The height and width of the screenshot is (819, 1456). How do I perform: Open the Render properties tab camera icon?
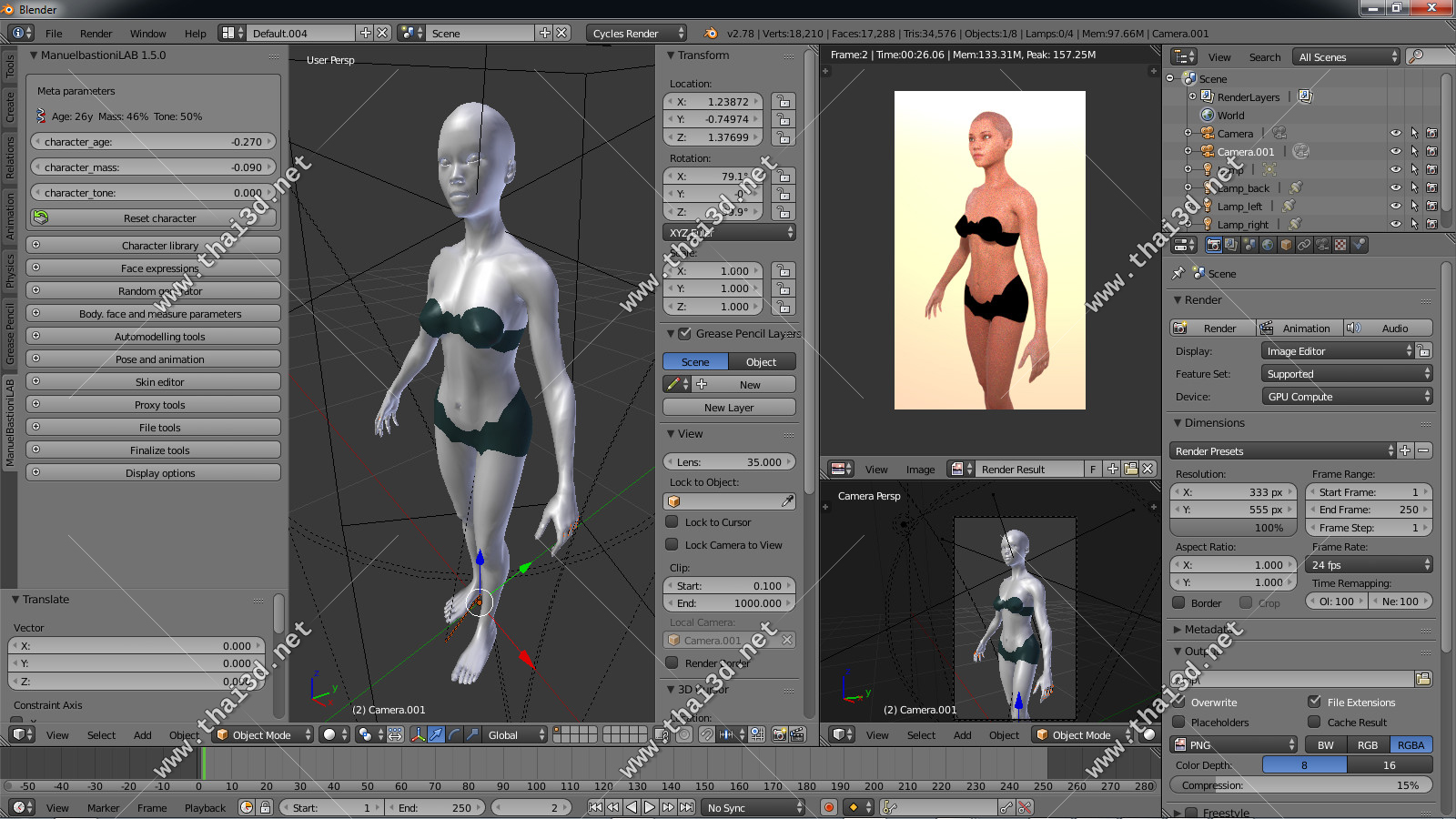click(x=1213, y=245)
